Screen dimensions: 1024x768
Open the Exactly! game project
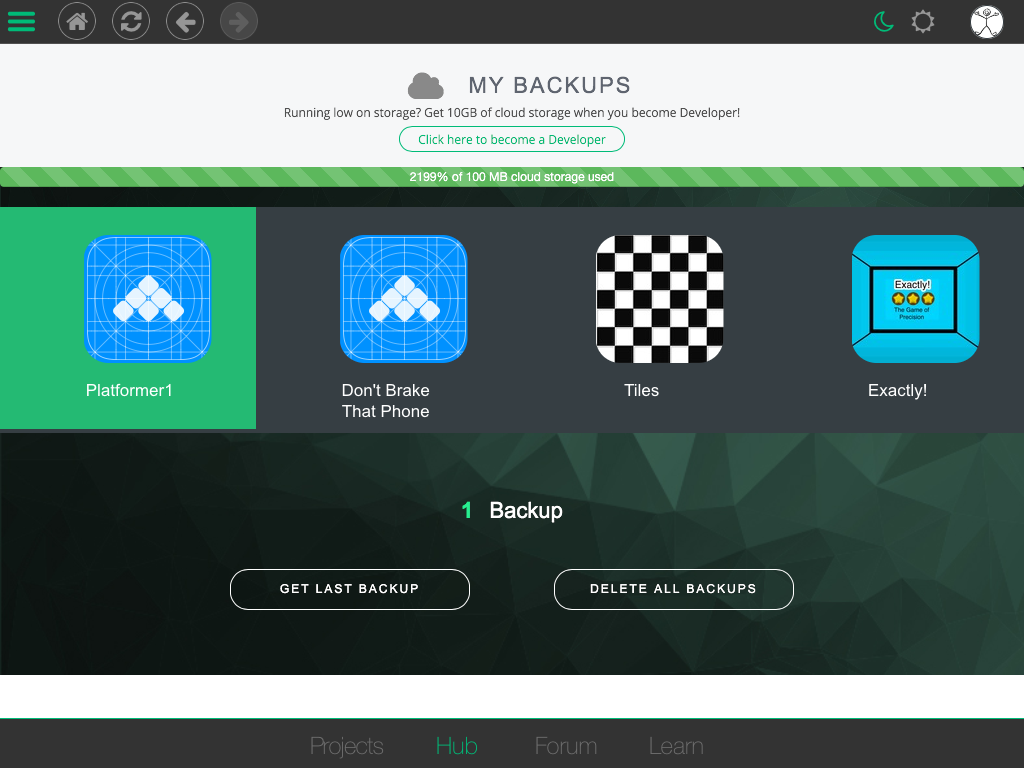click(915, 299)
